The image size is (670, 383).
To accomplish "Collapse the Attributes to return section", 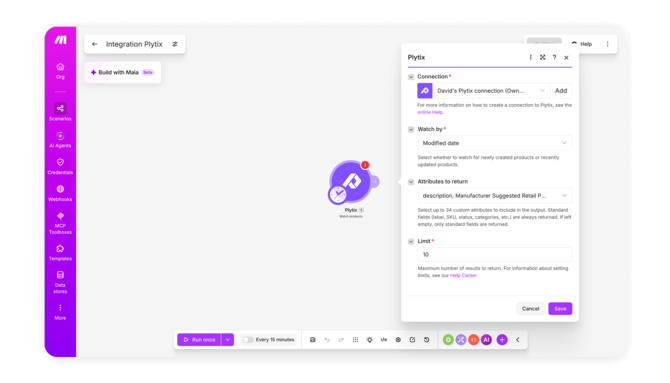I will (x=411, y=182).
